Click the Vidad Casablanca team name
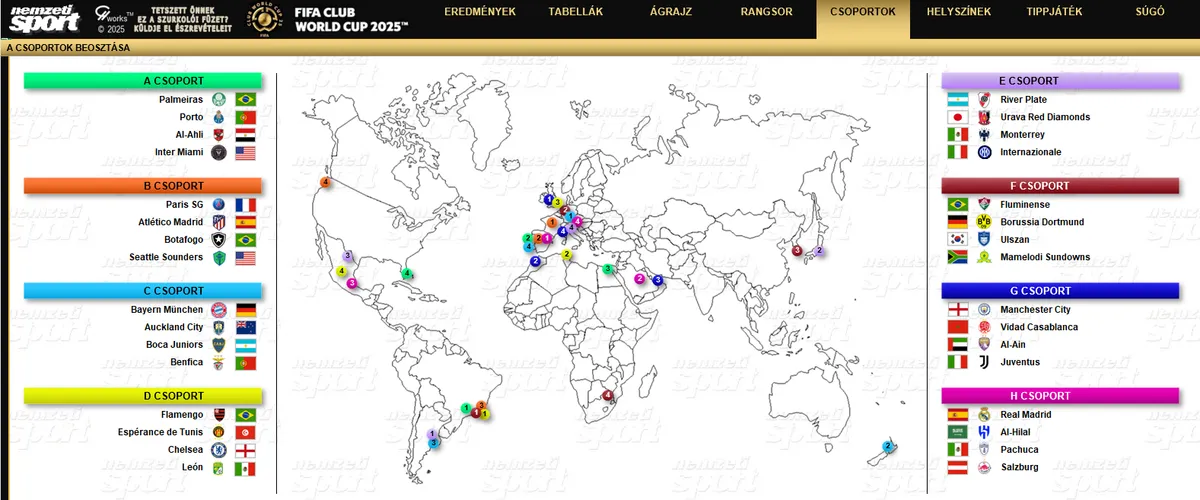The width and height of the screenshot is (1200, 500). 1039,327
